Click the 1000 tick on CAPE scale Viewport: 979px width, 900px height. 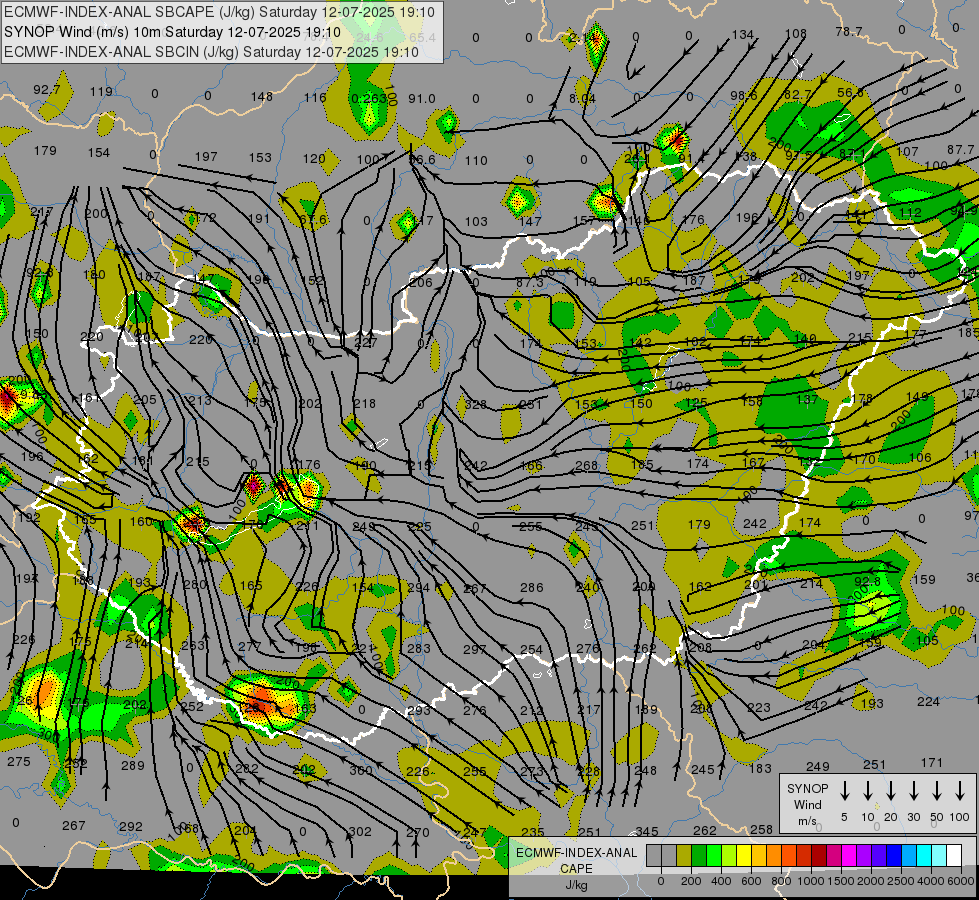(811, 881)
